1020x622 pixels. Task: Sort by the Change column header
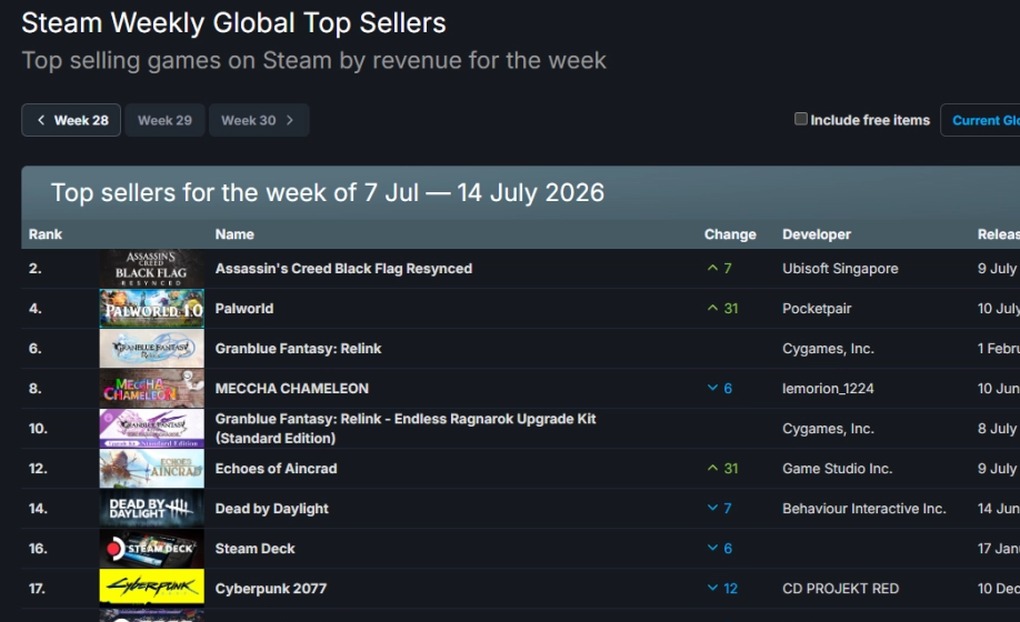pyautogui.click(x=730, y=234)
